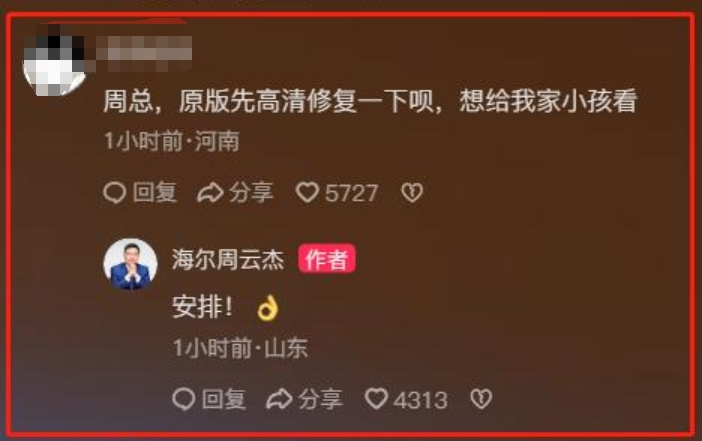Toggle the broken-heart dislike beside 5727
702x441 pixels.
(412, 193)
